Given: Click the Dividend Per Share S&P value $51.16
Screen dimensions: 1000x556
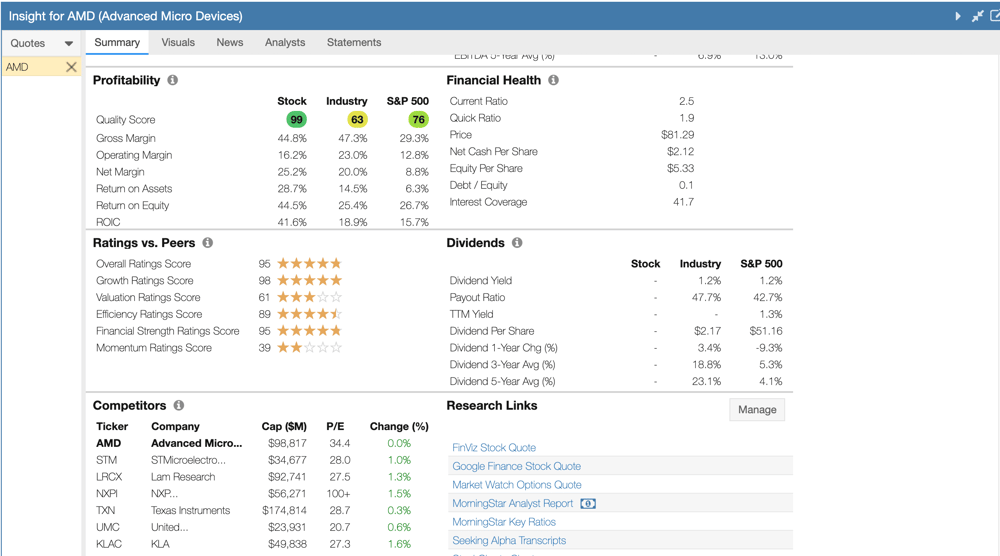Looking at the screenshot, I should coord(766,331).
